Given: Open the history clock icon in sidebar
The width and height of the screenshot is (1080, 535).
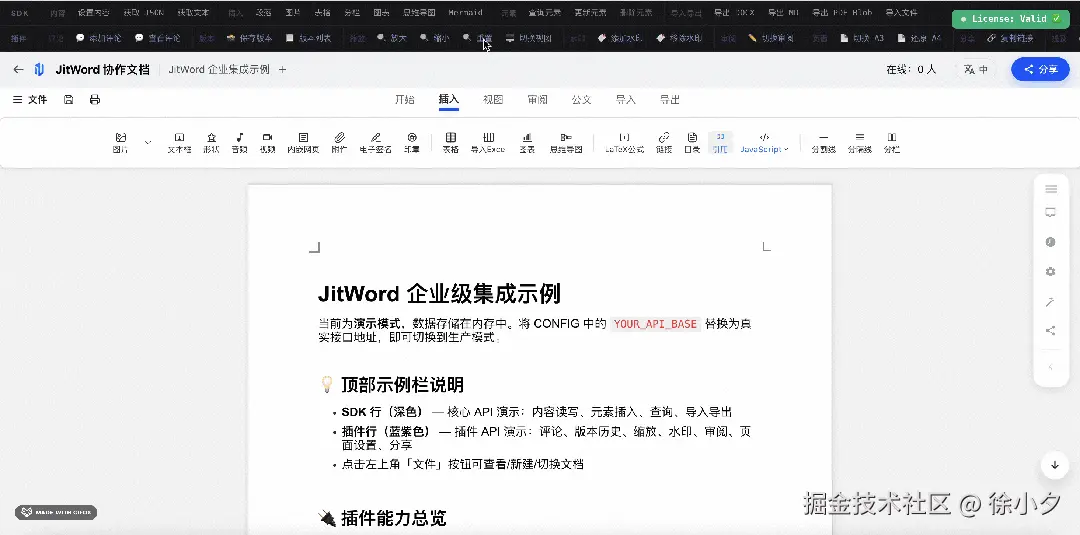Looking at the screenshot, I should pos(1050,242).
